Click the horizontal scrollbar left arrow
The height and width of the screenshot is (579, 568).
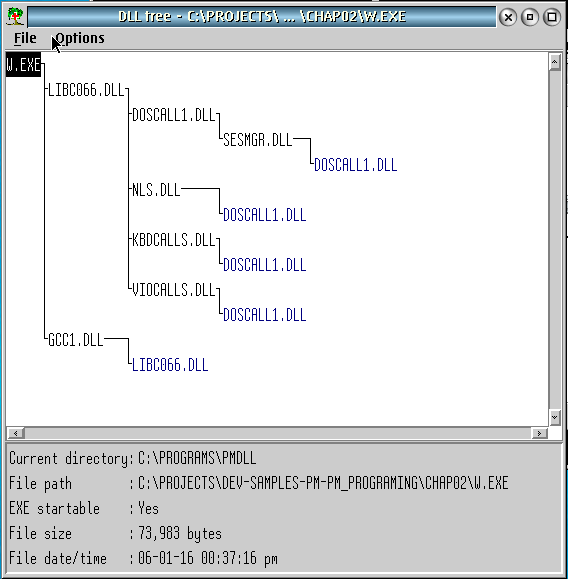(16, 433)
